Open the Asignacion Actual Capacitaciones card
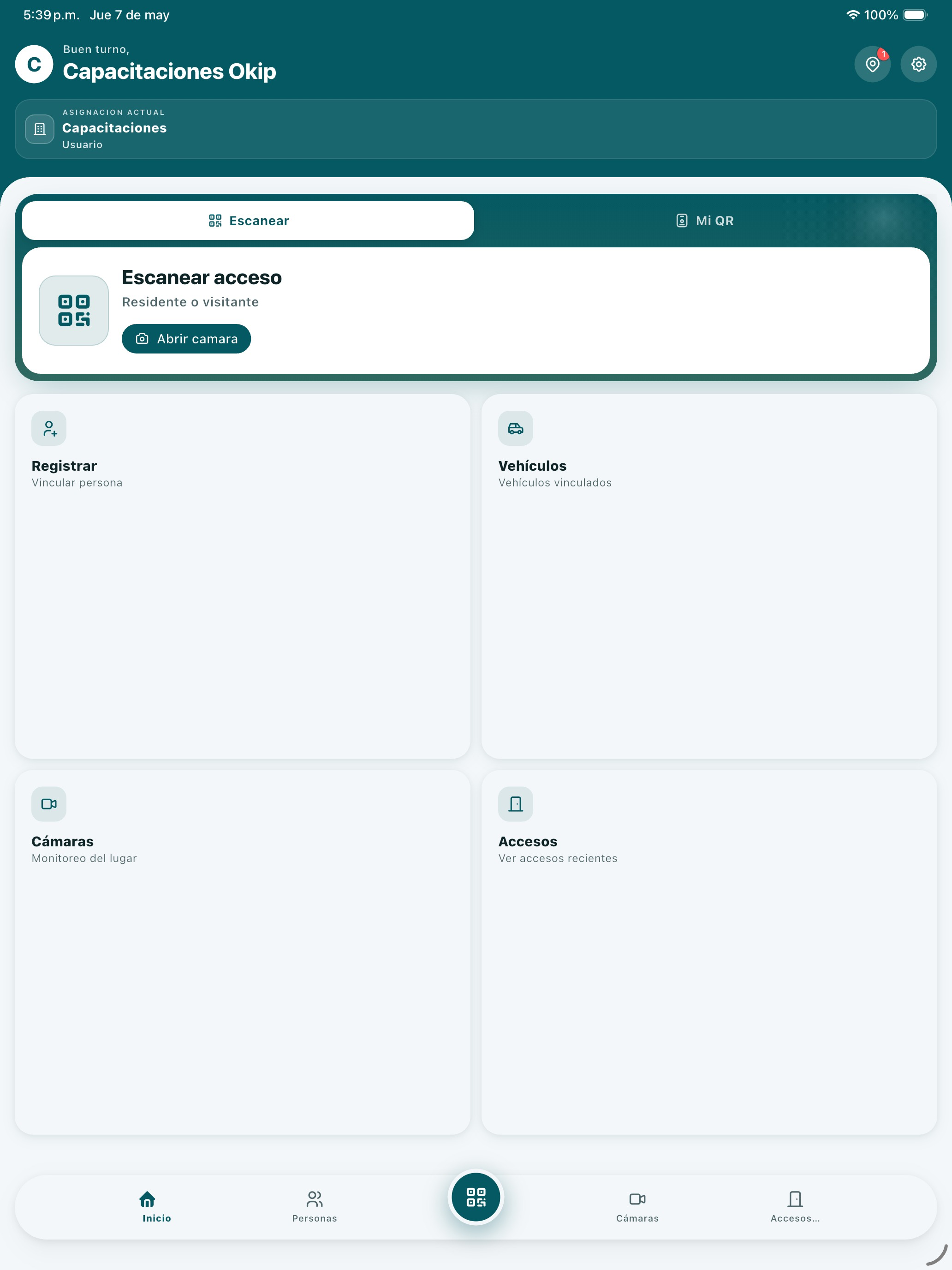 476,129
